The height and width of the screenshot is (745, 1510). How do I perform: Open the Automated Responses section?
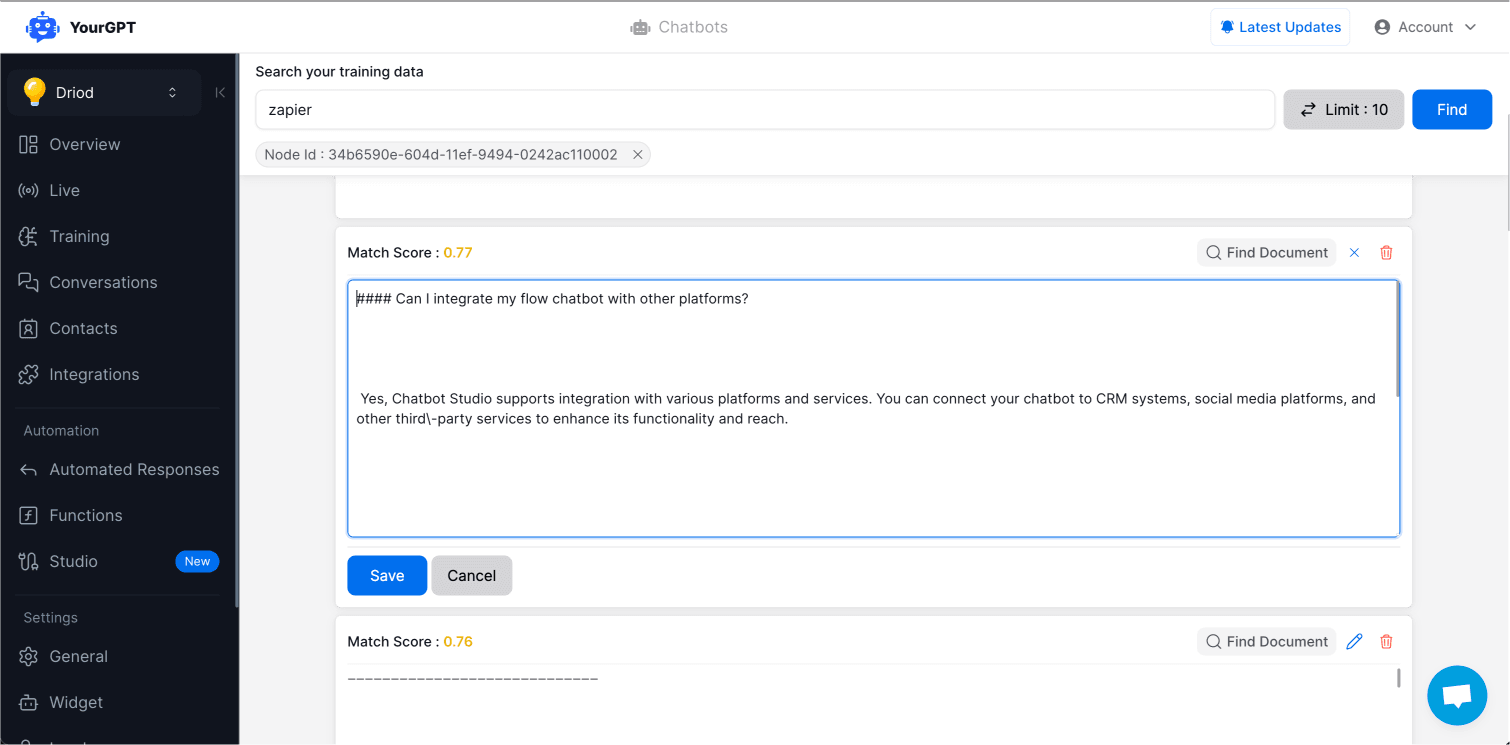pyautogui.click(x=134, y=469)
